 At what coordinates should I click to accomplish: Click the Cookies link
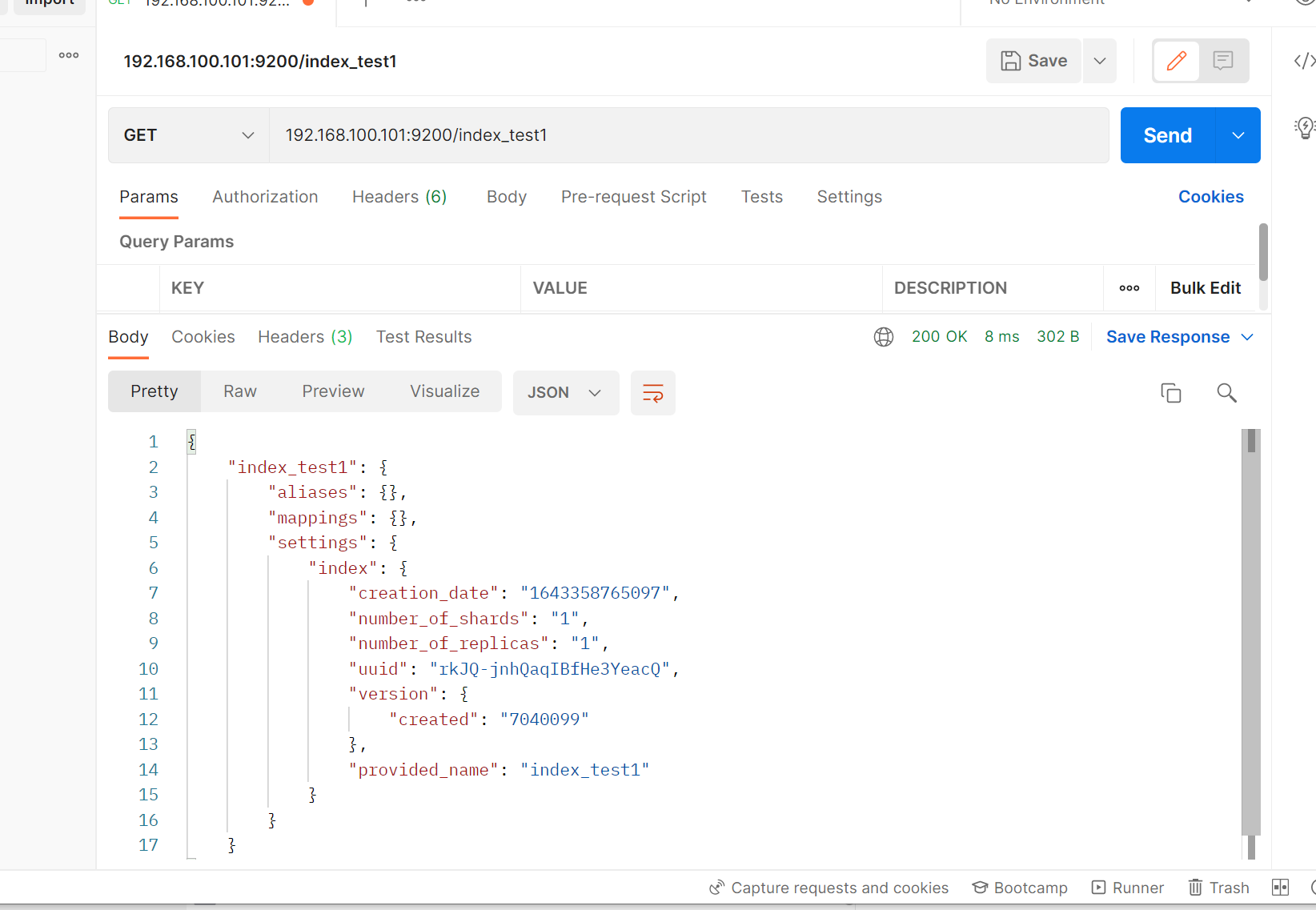coord(1210,197)
